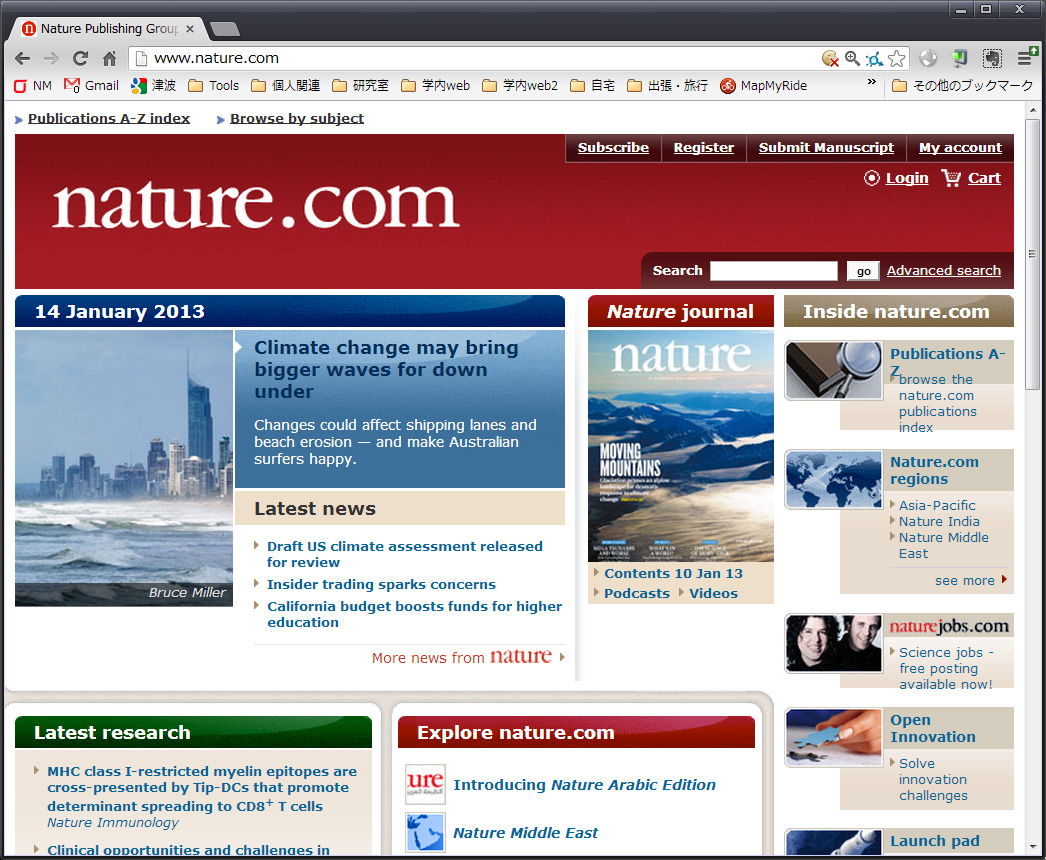Open the Nature India link
This screenshot has width=1046, height=860.
point(939,522)
